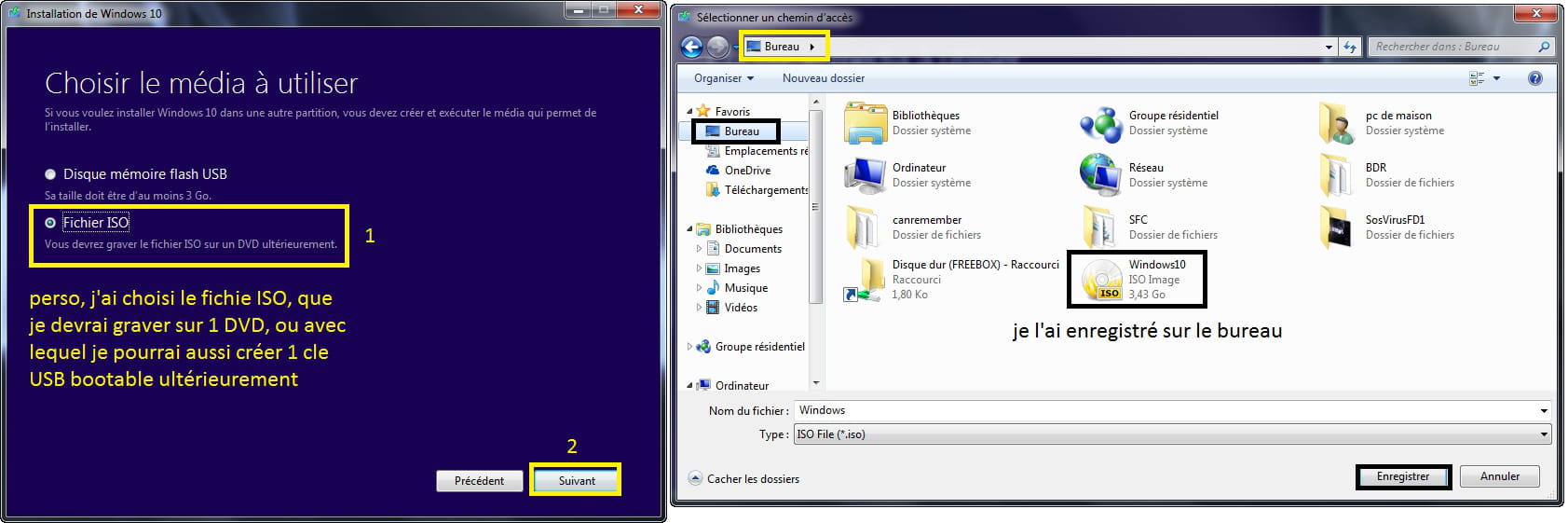Open the Nom du fichier dropdown arrow
The height and width of the screenshot is (523, 1568).
pos(1544,410)
